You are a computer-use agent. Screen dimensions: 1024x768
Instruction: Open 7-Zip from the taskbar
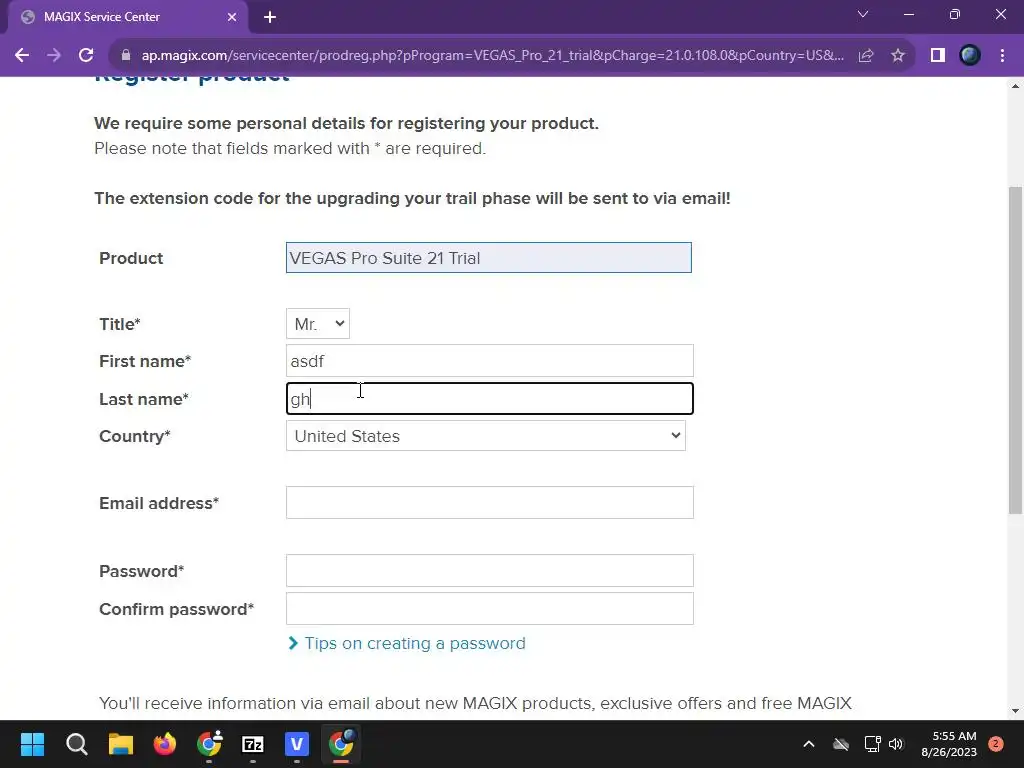253,744
